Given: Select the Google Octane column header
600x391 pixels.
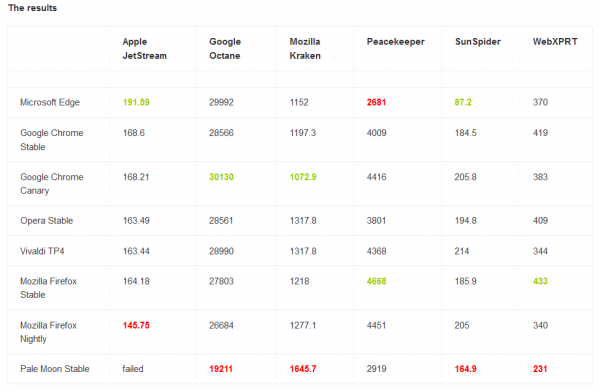Looking at the screenshot, I should click(x=225, y=49).
